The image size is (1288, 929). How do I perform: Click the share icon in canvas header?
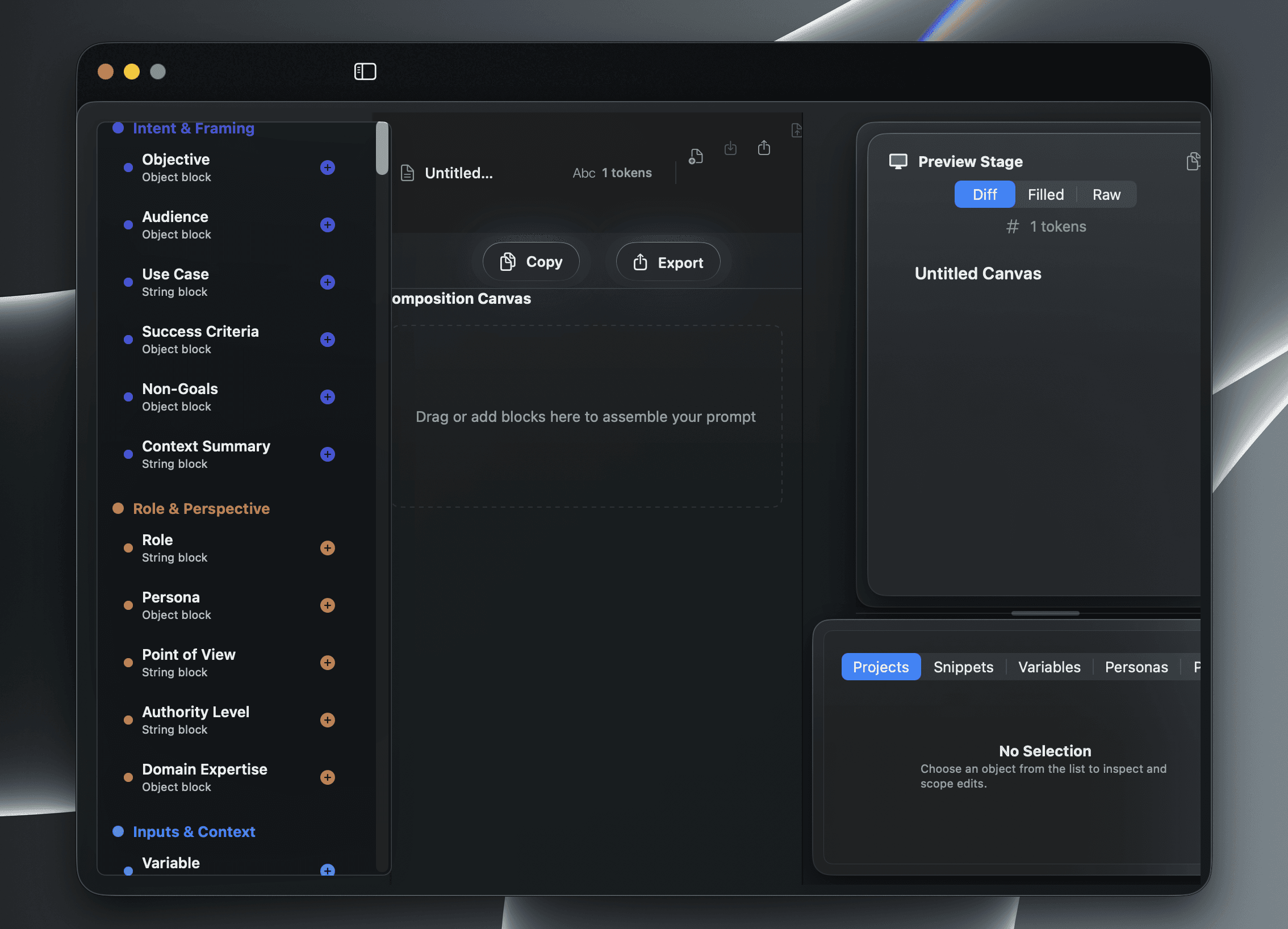(x=764, y=149)
